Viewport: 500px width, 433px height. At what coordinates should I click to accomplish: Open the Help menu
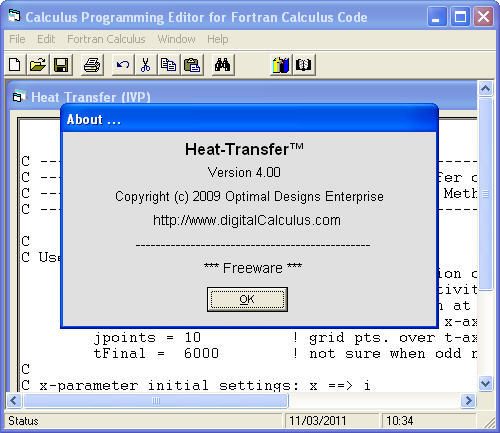point(217,39)
